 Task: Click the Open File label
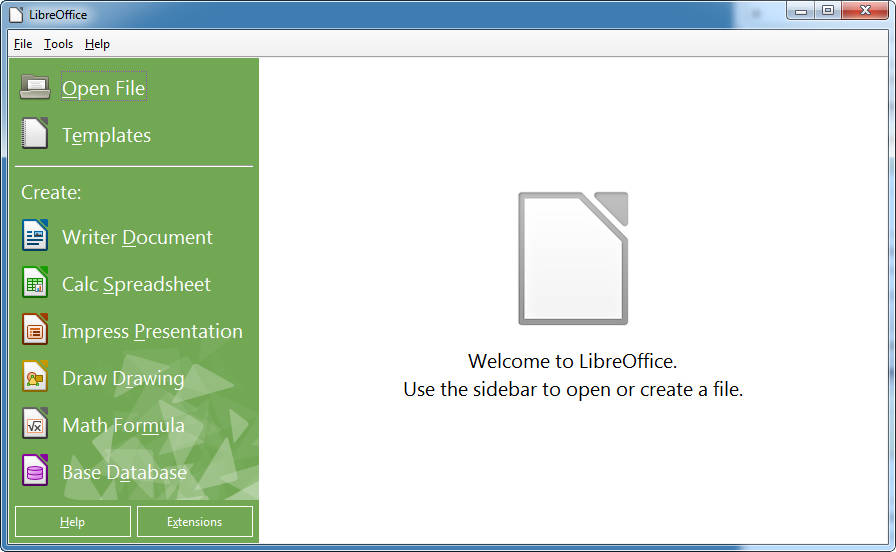point(103,88)
